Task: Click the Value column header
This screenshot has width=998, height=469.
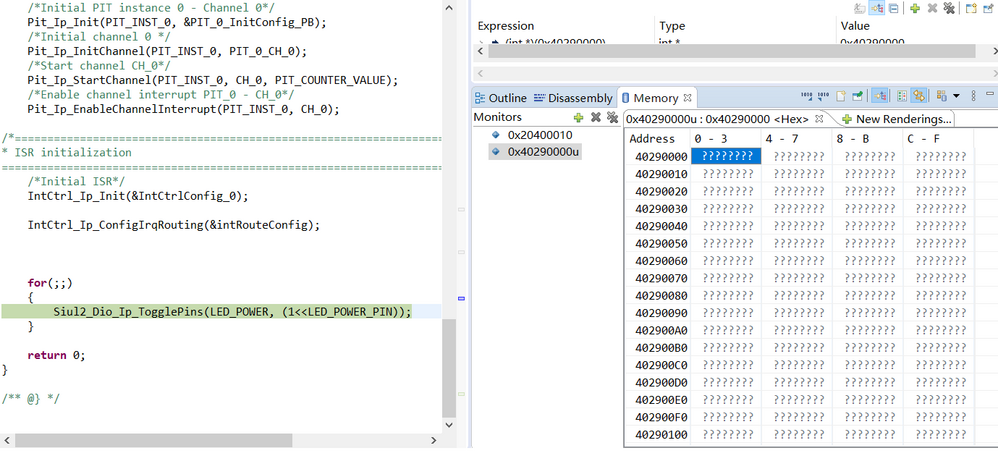Action: point(855,26)
